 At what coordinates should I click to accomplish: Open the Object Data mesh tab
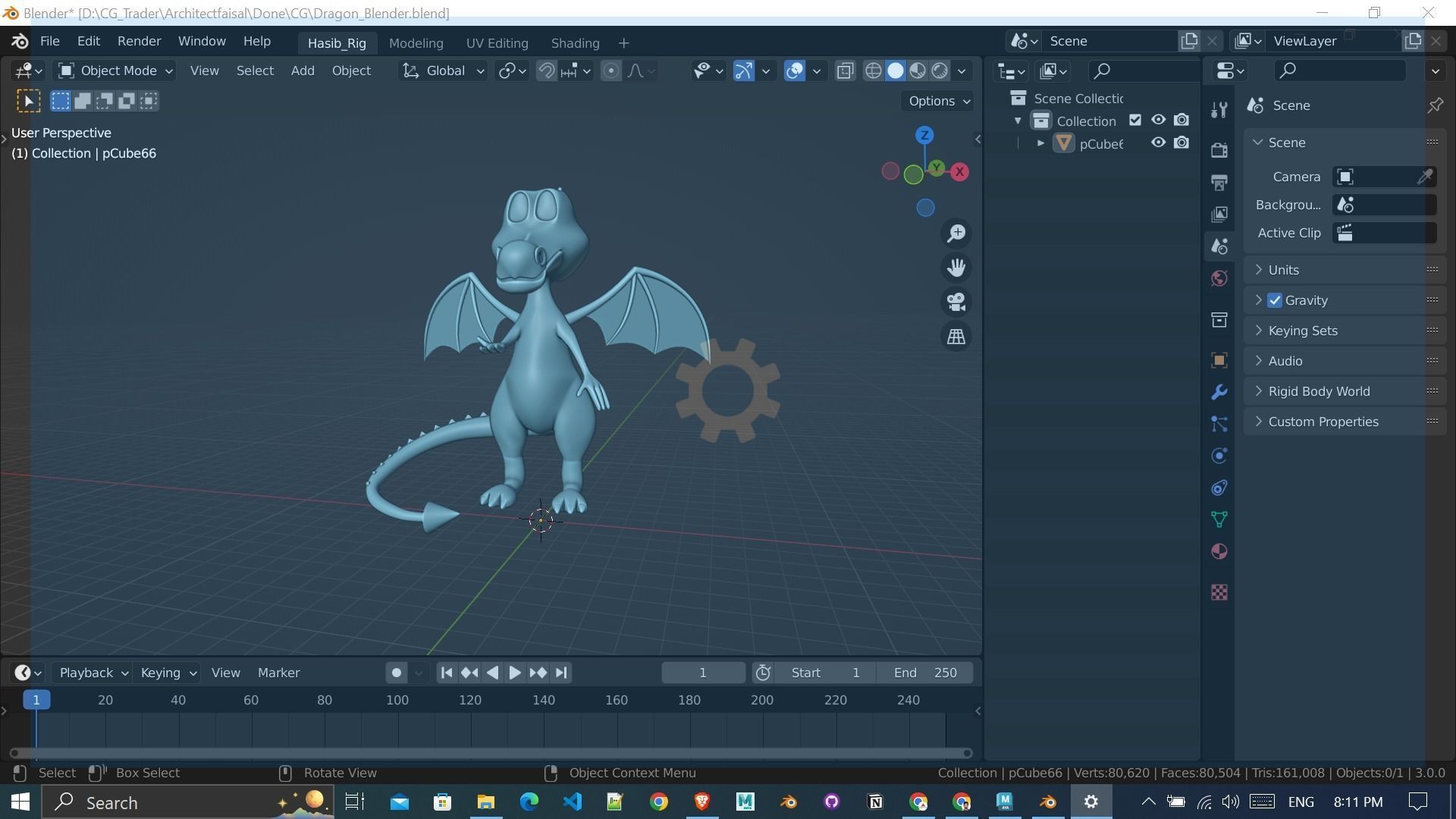pos(1219,519)
